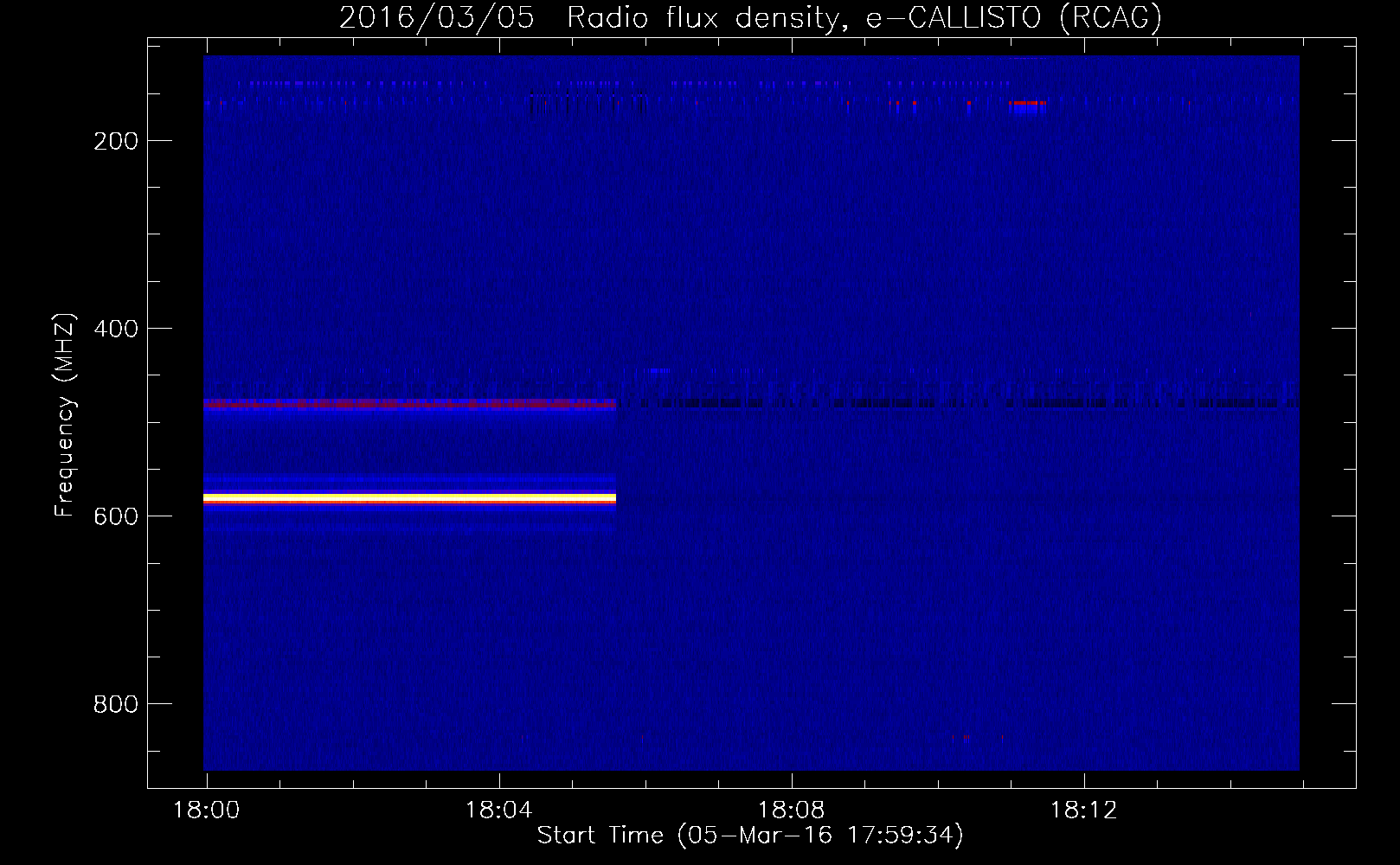Select the 'Frequency (MHZ)' axis label
This screenshot has width=1400, height=865.
pos(64,415)
